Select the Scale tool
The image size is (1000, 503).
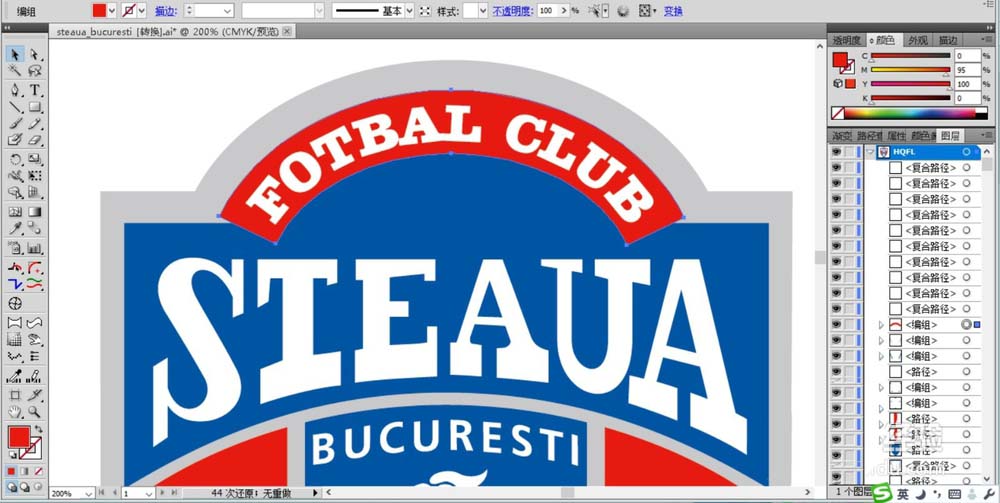tap(35, 159)
